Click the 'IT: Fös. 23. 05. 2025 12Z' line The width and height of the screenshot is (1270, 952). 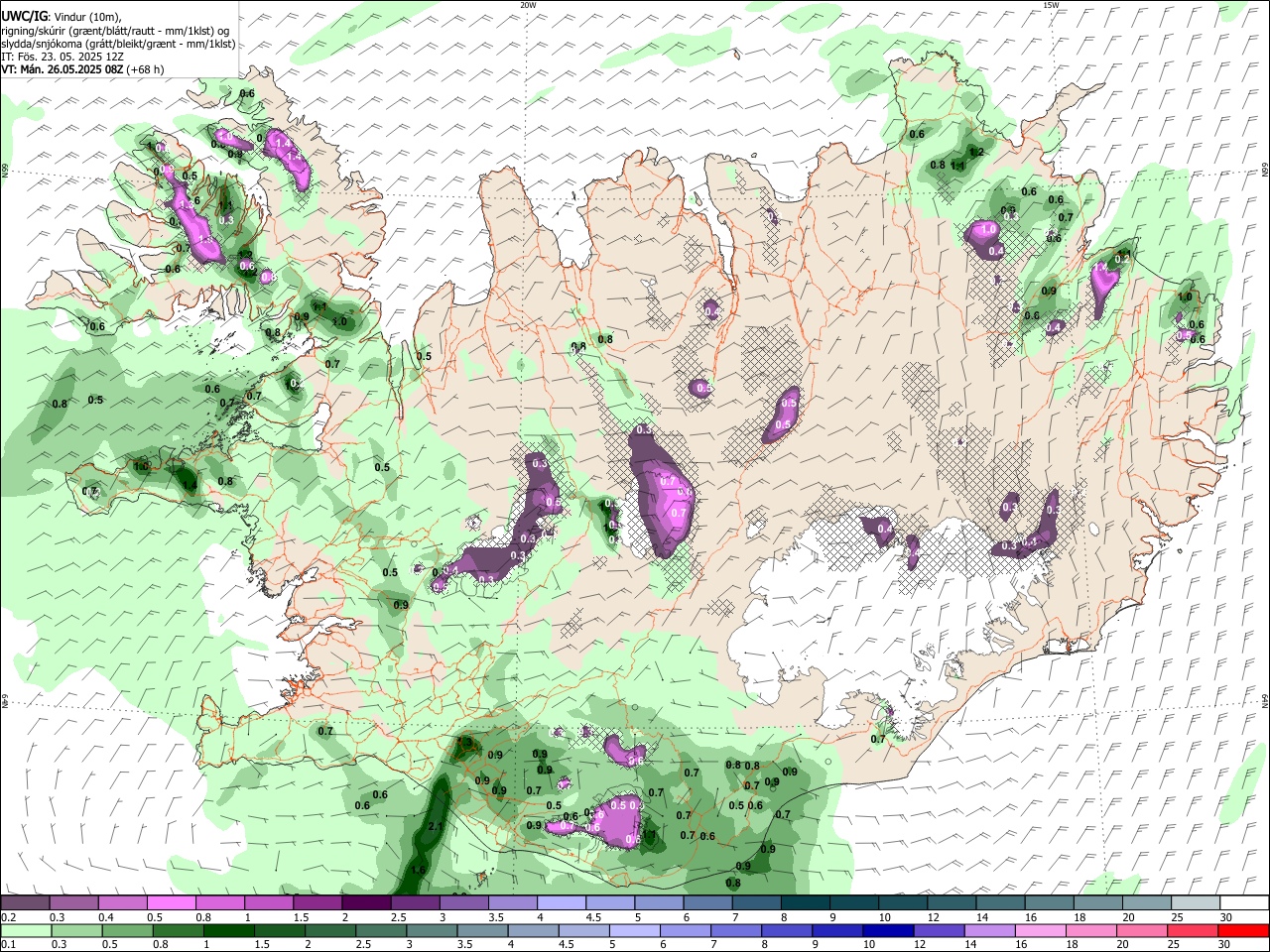63,58
